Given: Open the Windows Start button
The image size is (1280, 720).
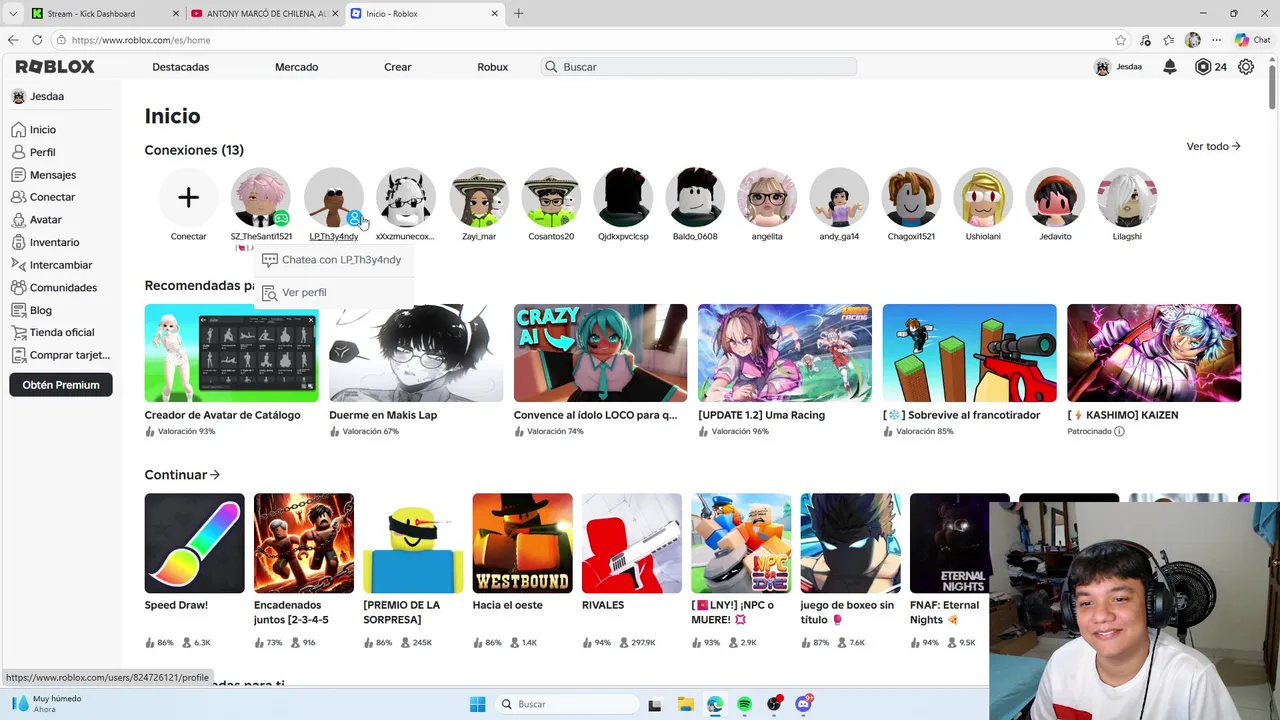Looking at the screenshot, I should [x=477, y=704].
